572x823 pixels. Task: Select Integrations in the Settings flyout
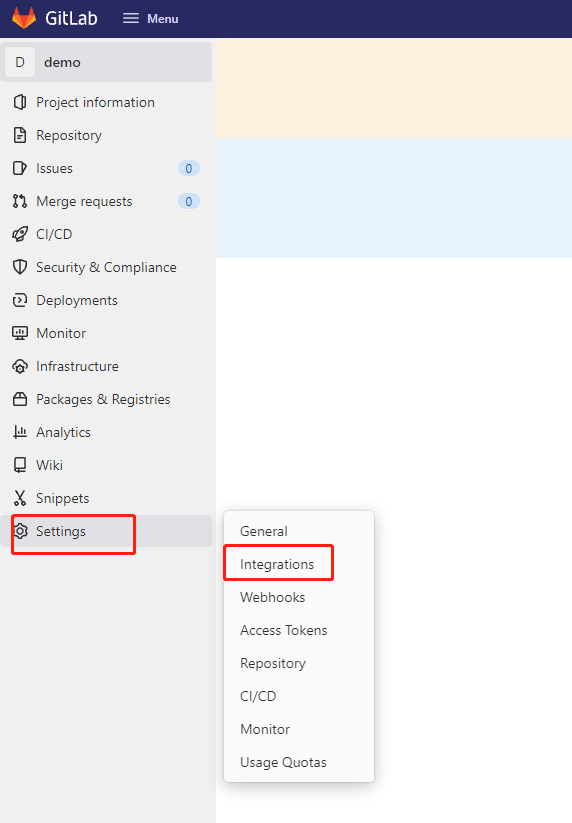coord(277,564)
